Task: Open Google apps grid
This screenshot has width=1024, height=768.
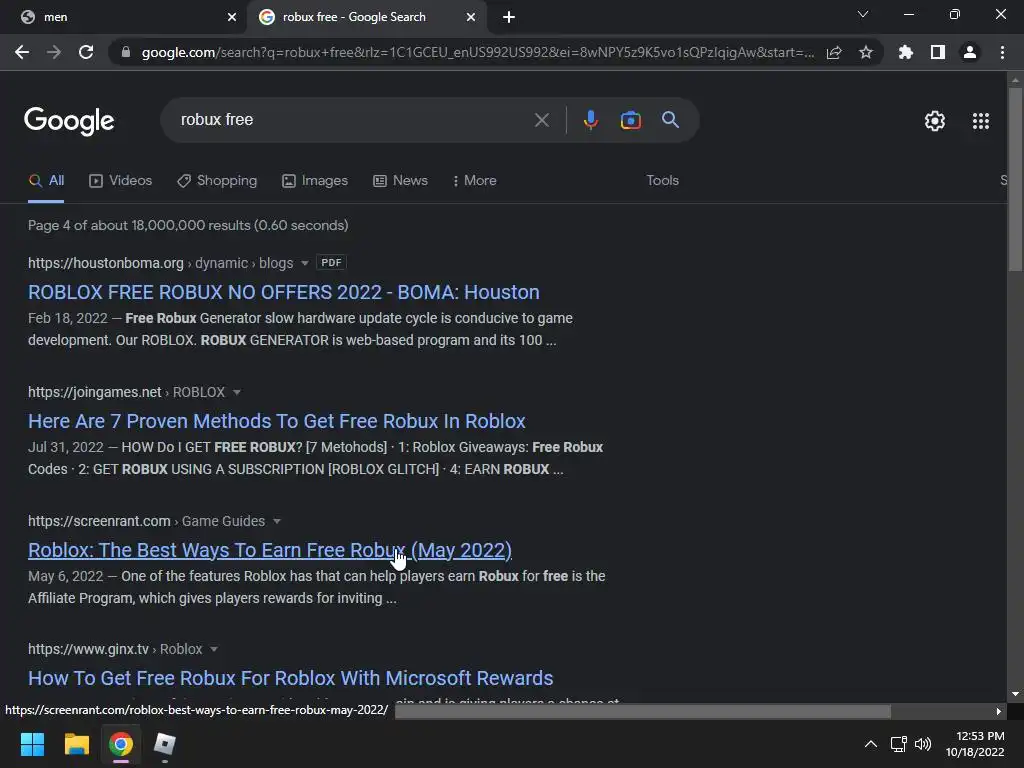Action: click(x=980, y=121)
